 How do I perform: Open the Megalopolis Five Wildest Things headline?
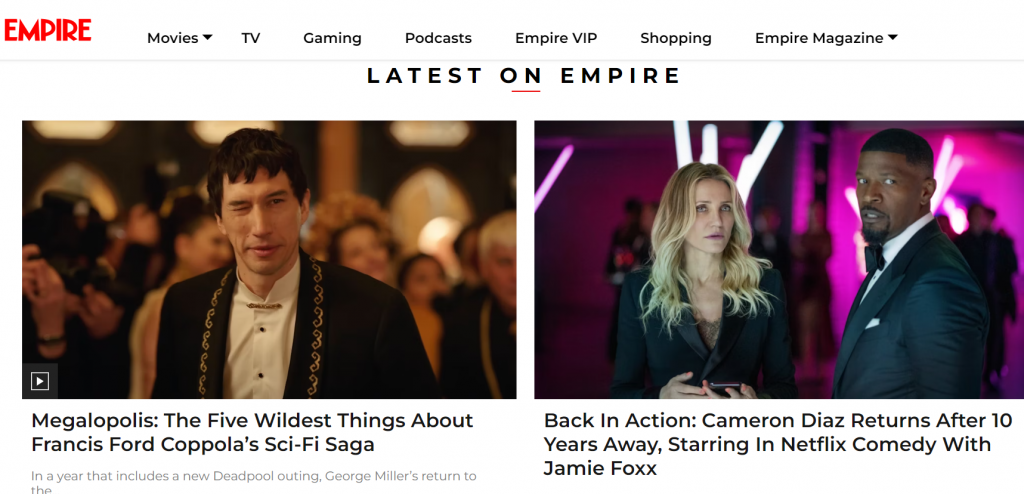[252, 432]
